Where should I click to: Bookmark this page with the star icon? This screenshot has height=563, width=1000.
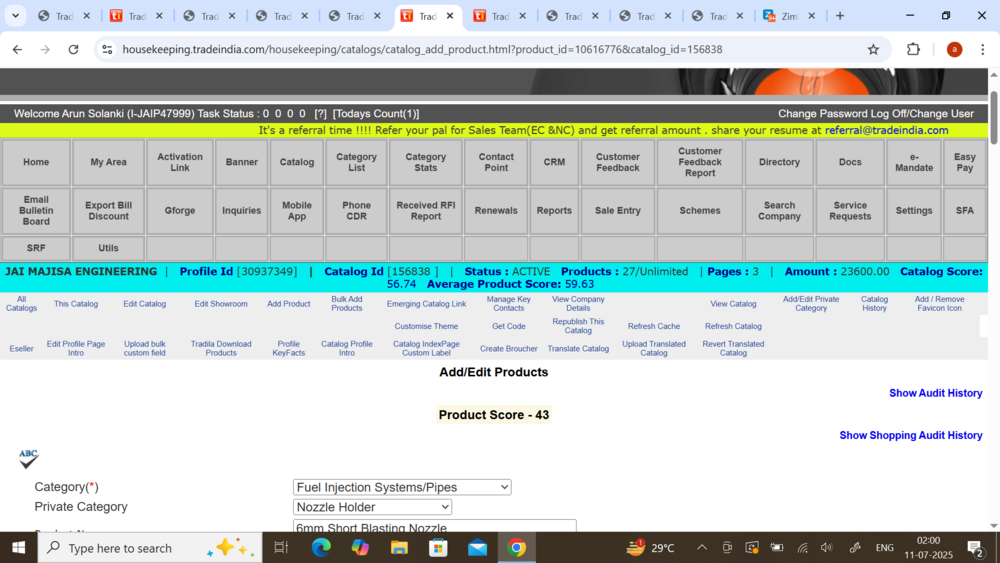[x=873, y=49]
